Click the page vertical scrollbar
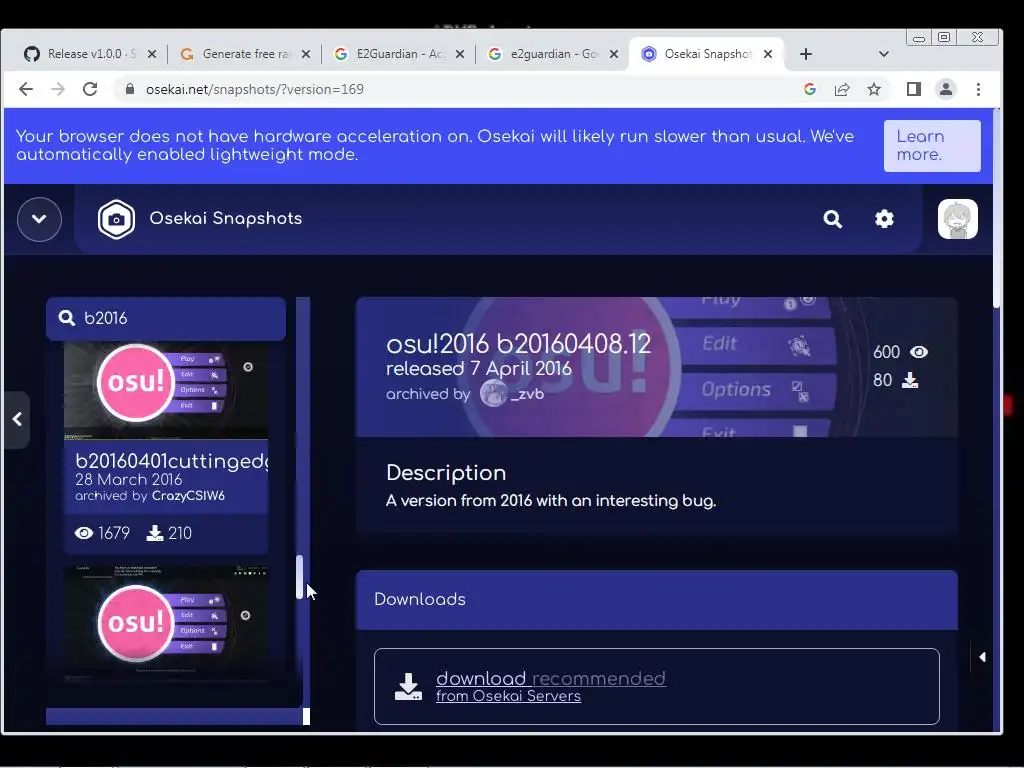 pos(996,209)
